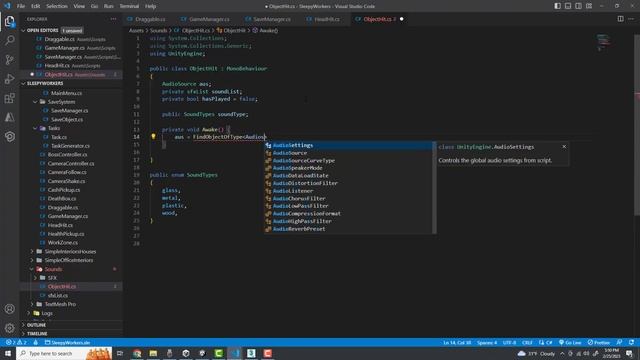
Task: Open the Manage gear in activity bar
Action: coord(9,328)
